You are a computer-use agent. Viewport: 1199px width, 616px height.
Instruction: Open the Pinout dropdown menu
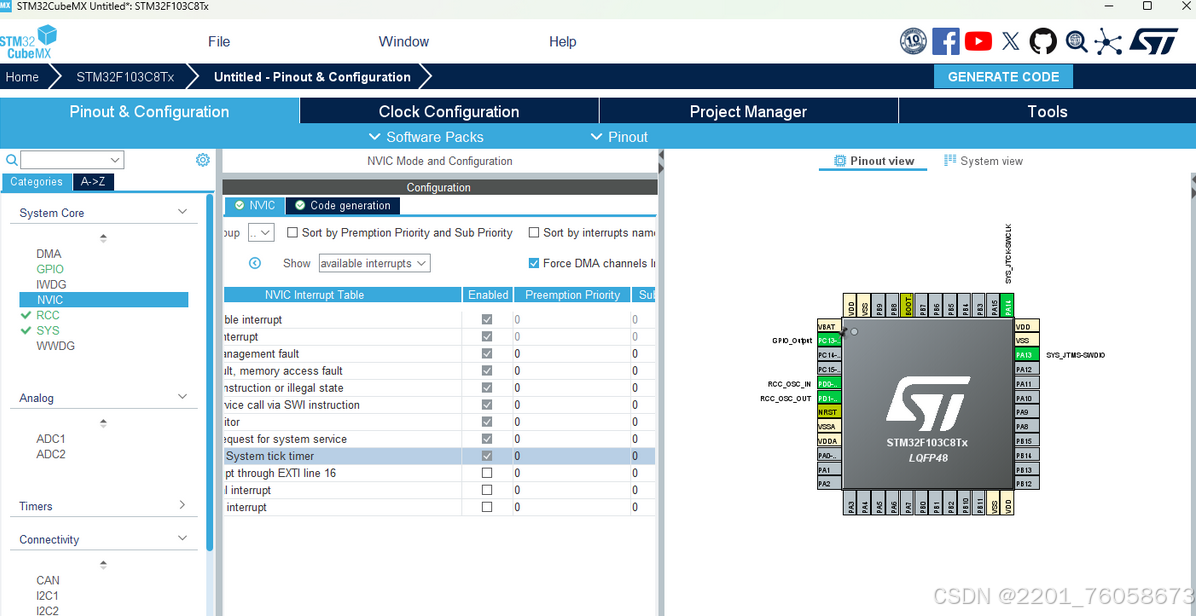click(619, 137)
